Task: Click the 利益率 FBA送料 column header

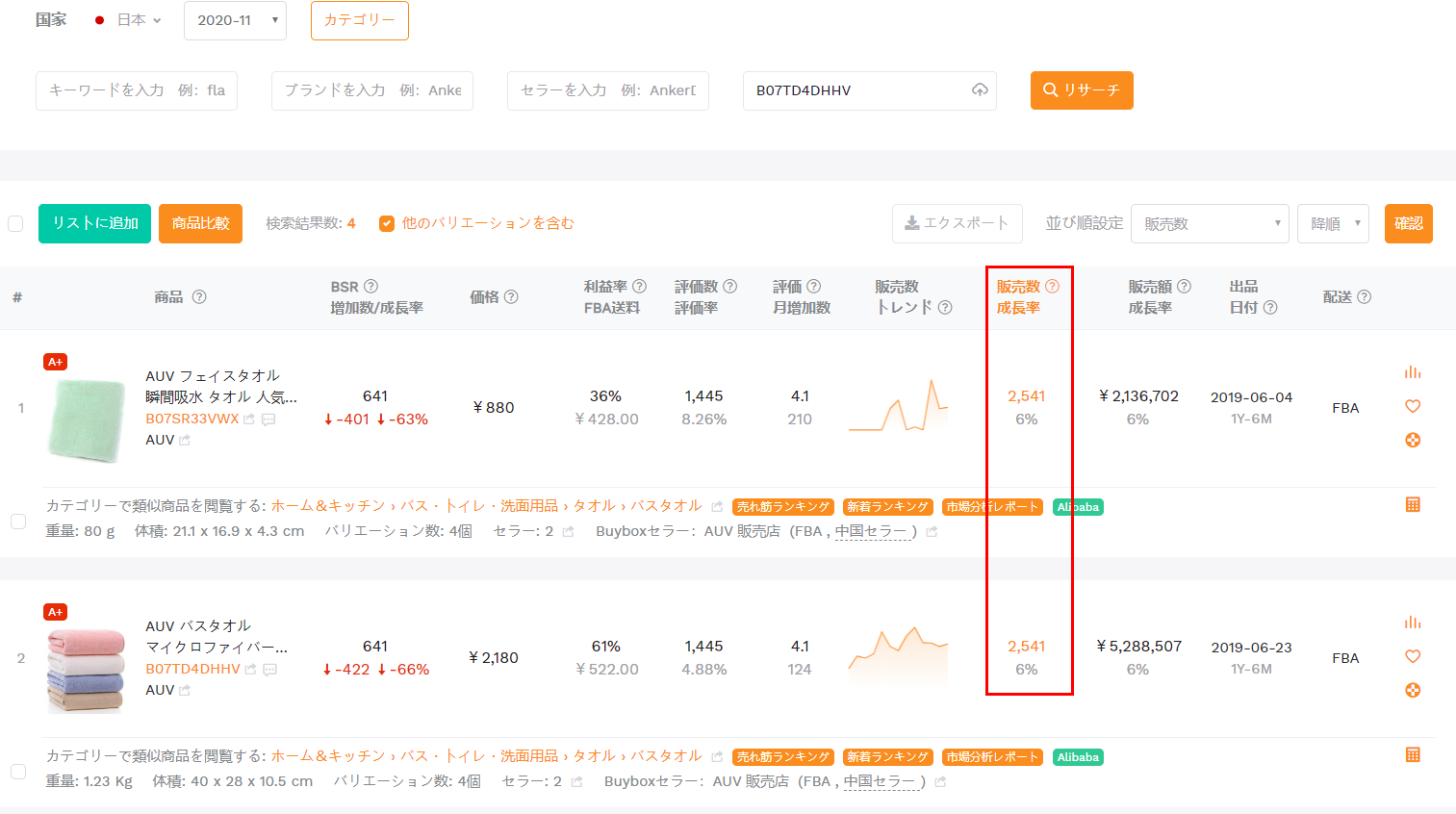Action: pyautogui.click(x=615, y=296)
